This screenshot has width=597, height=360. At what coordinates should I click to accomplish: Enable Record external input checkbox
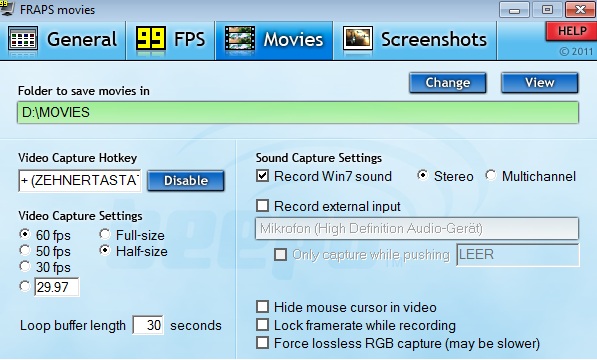262,205
